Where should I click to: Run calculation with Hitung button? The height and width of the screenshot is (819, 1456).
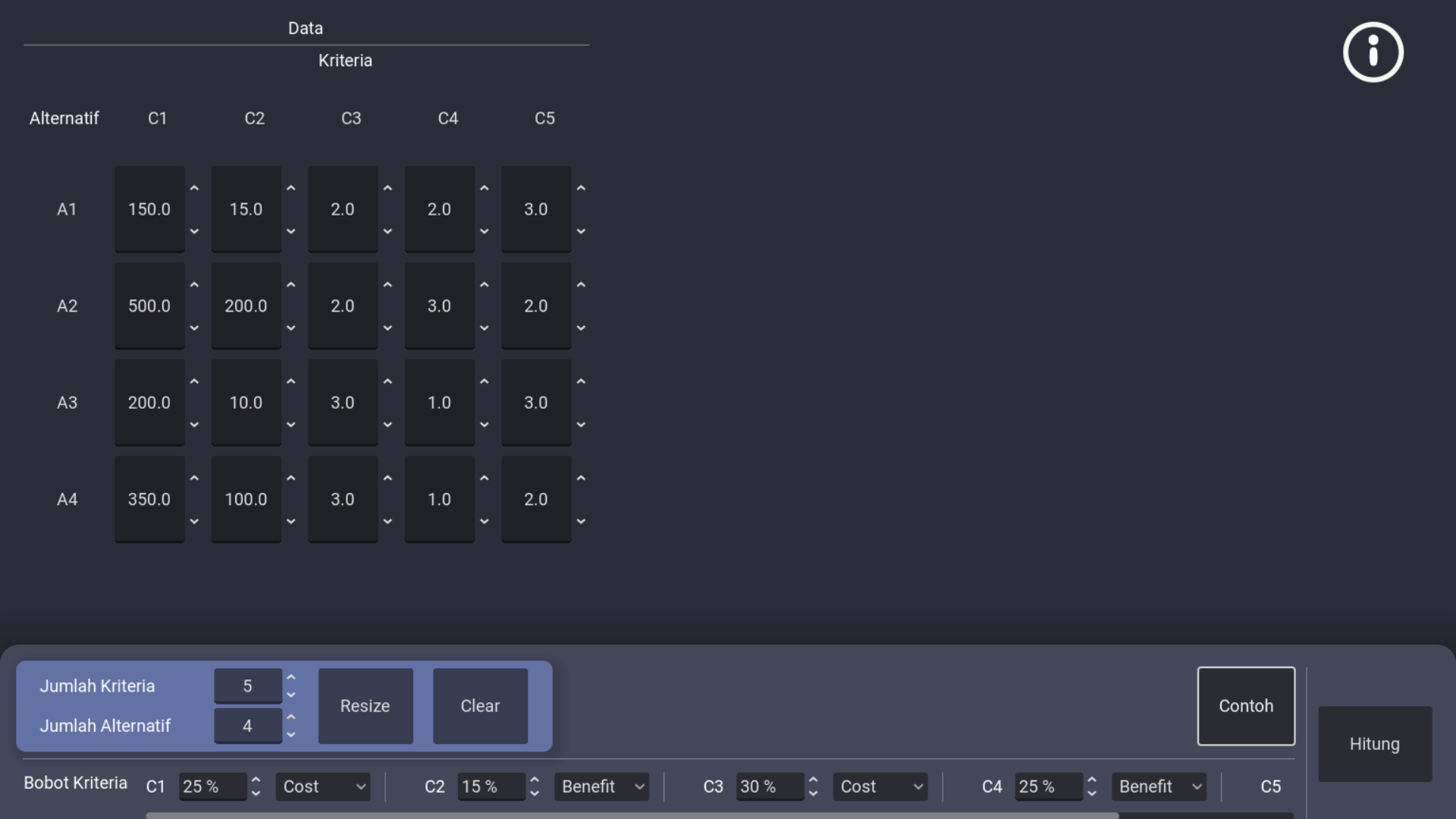tap(1375, 744)
